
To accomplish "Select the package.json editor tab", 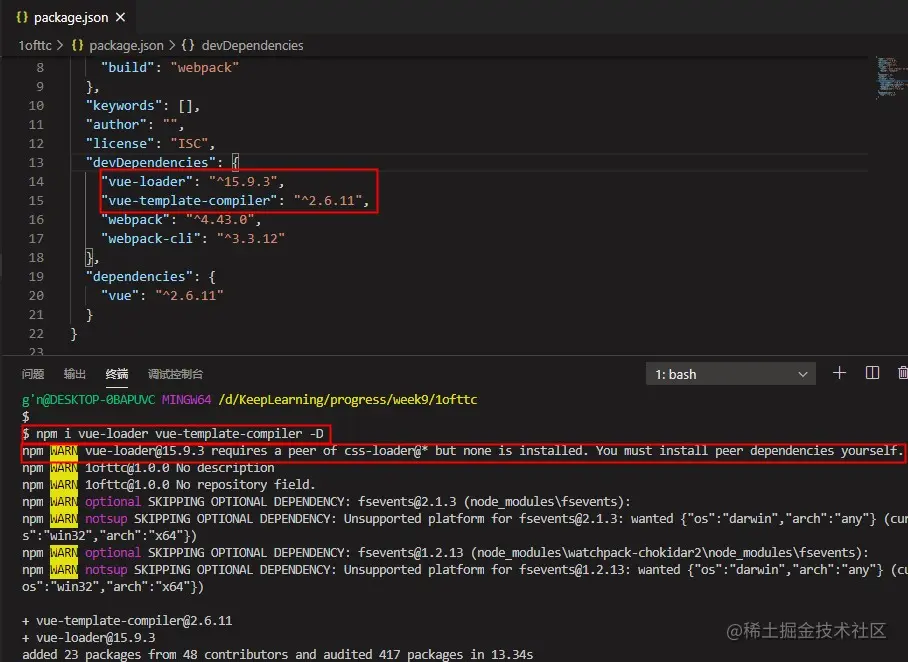I will (x=69, y=17).
